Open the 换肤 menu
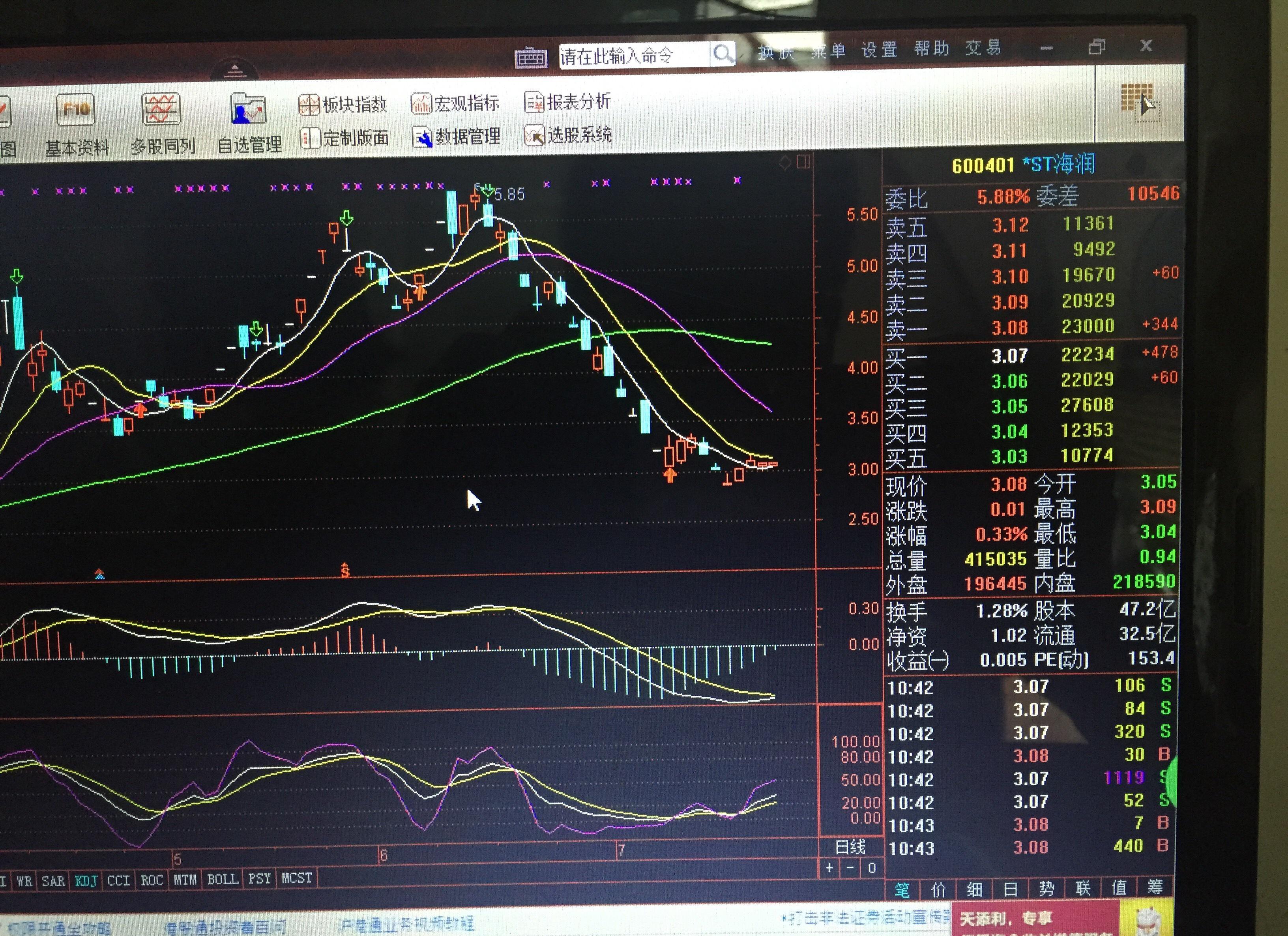This screenshot has height=936, width=1288. point(776,53)
